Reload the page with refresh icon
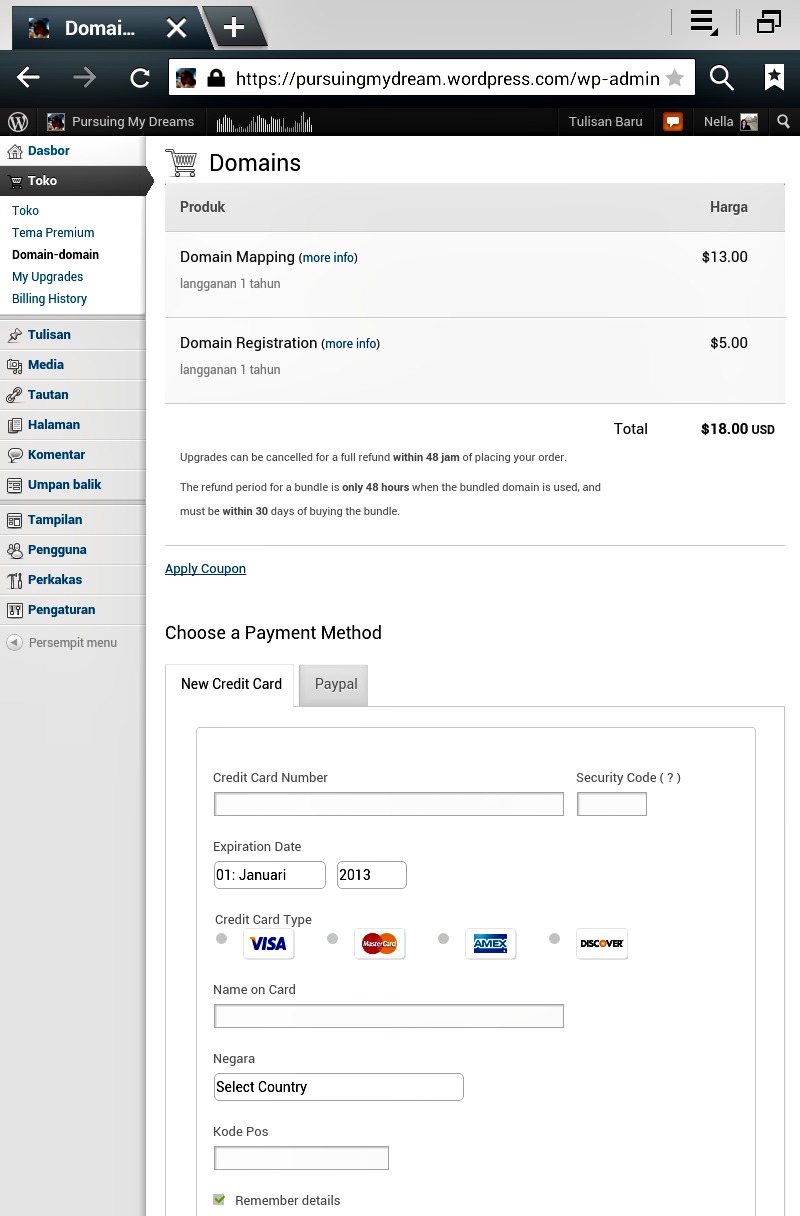The height and width of the screenshot is (1216, 800). [x=140, y=78]
